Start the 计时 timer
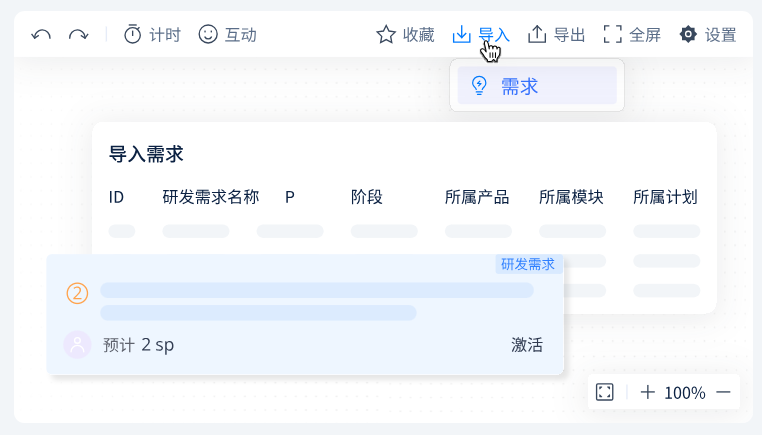Image resolution: width=762 pixels, height=435 pixels. point(152,35)
